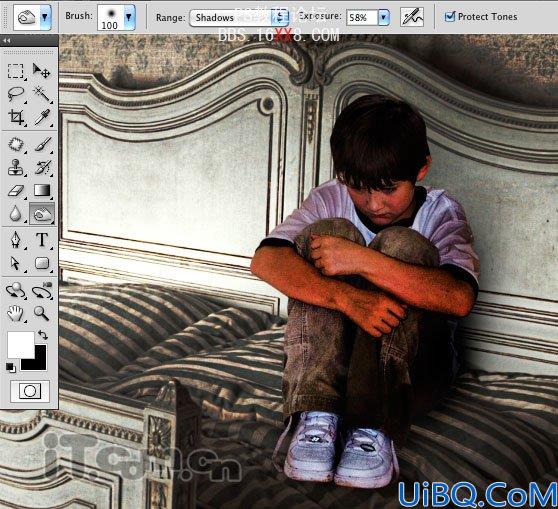Select the Crop tool

(x=16, y=117)
